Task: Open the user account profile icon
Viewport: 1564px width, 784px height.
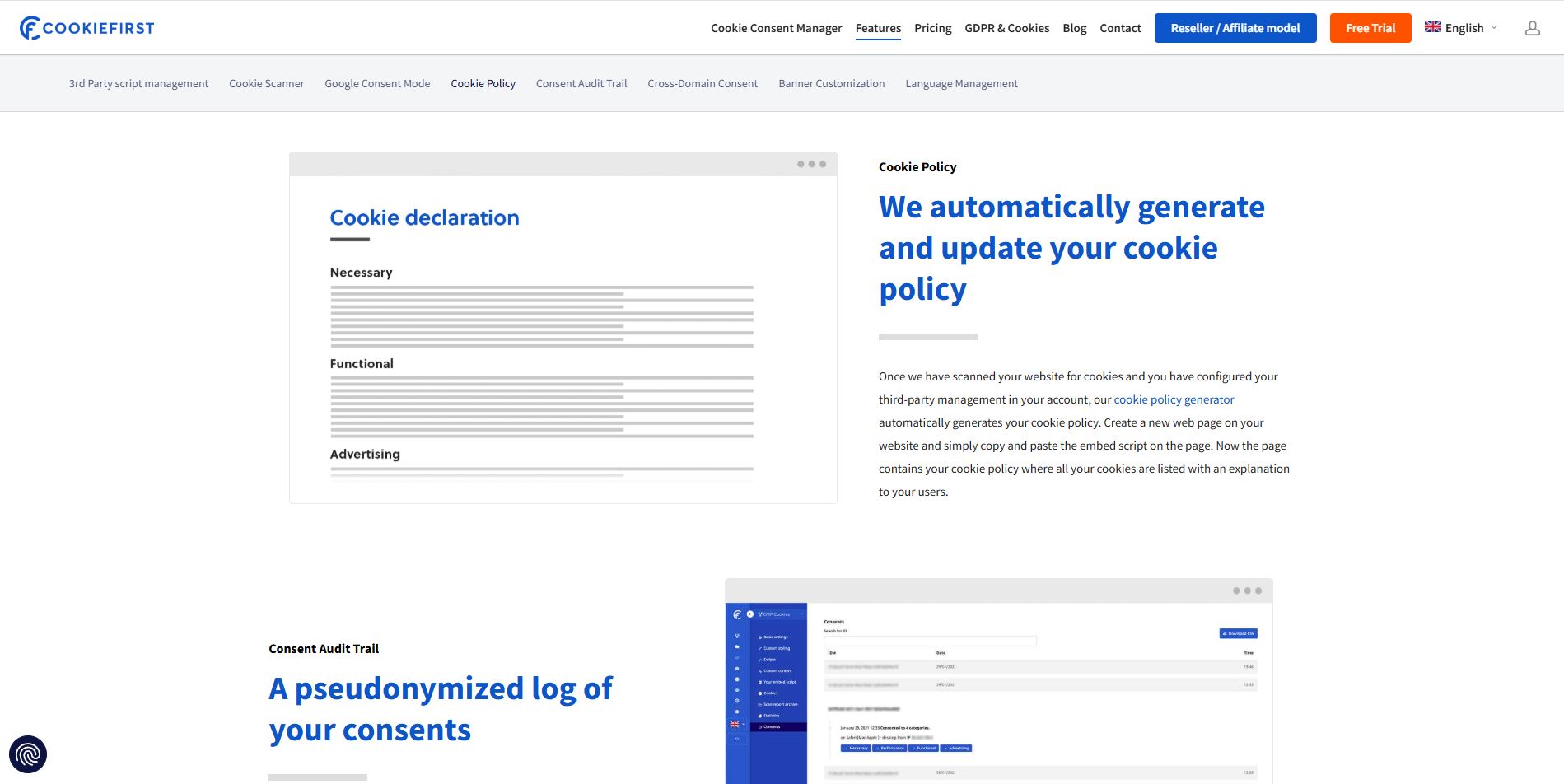Action: click(x=1532, y=28)
